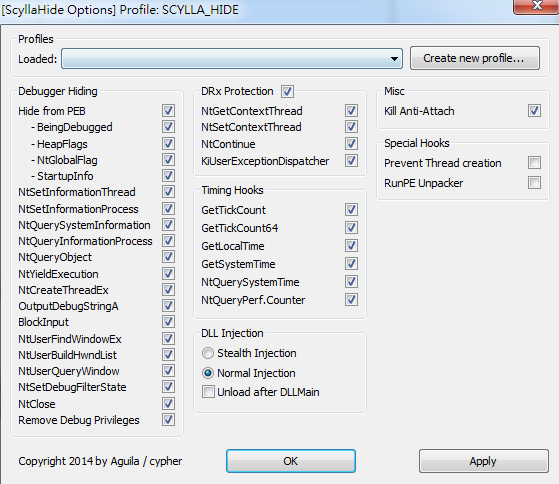Image resolution: width=559 pixels, height=484 pixels.
Task: Uncheck Remove Debug Privileges
Action: 168,420
